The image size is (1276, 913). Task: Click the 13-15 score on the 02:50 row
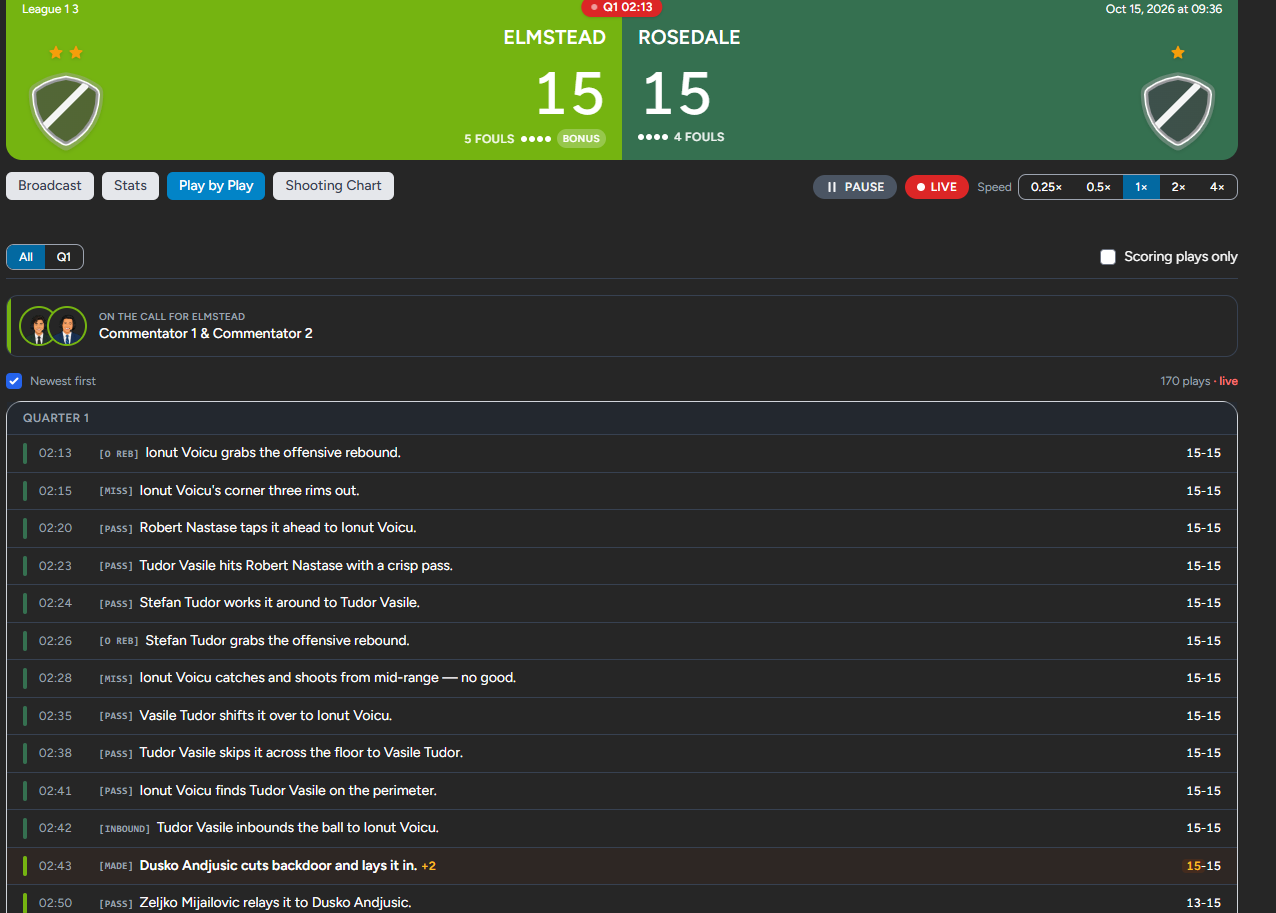pyautogui.click(x=1203, y=903)
